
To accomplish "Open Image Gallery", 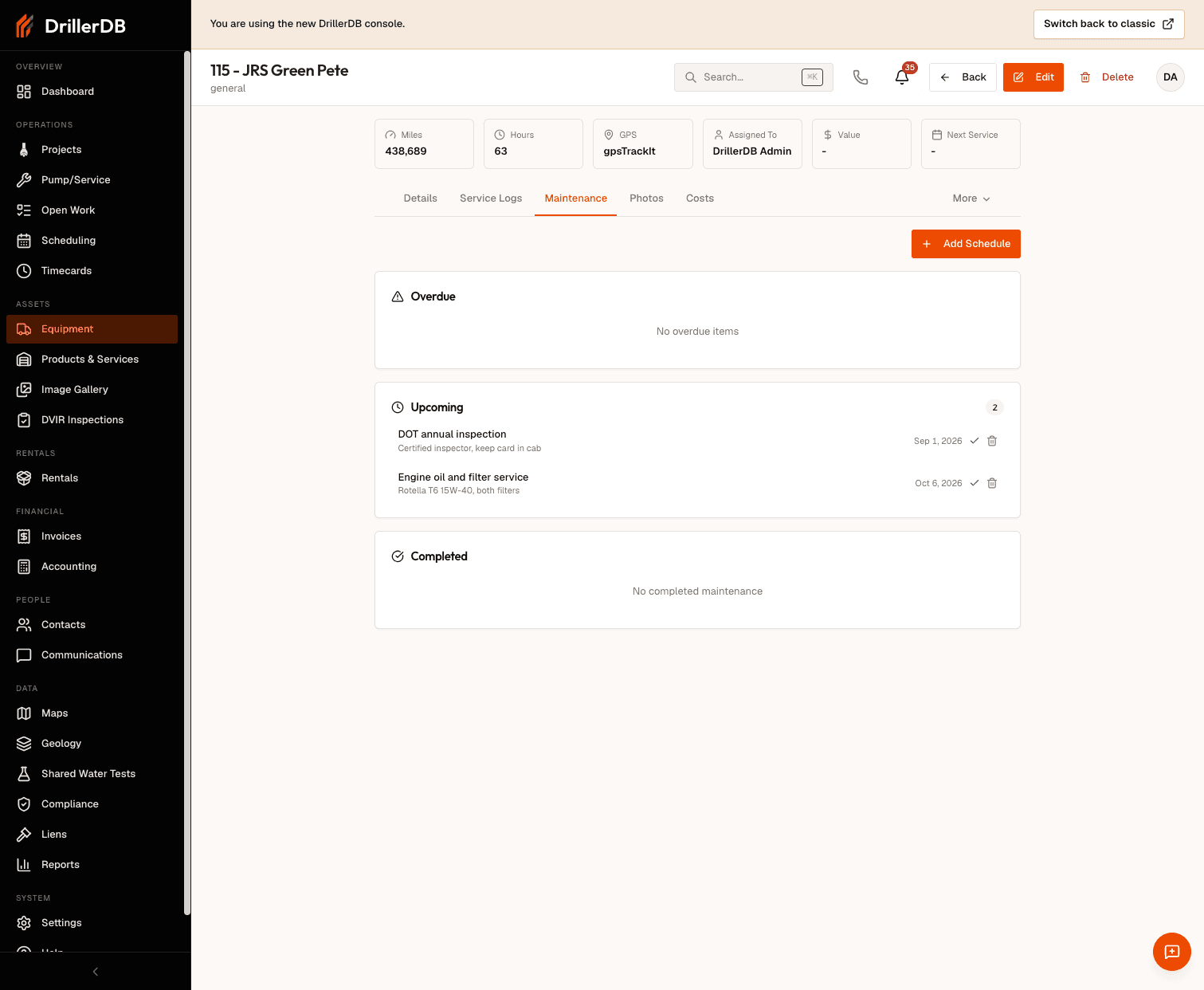I will (x=92, y=390).
